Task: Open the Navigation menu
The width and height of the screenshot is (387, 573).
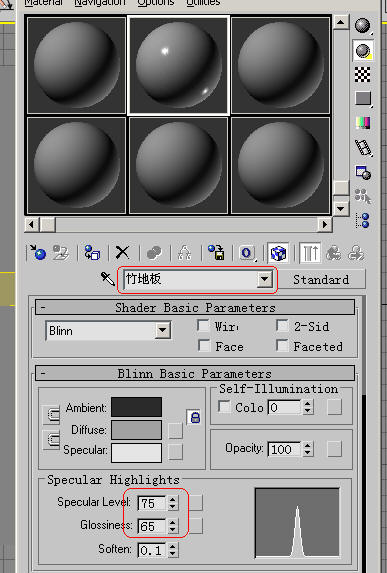Action: click(100, 3)
